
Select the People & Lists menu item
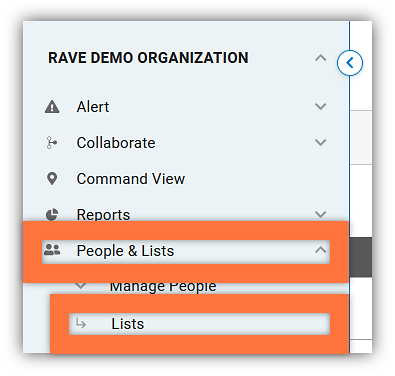(125, 251)
